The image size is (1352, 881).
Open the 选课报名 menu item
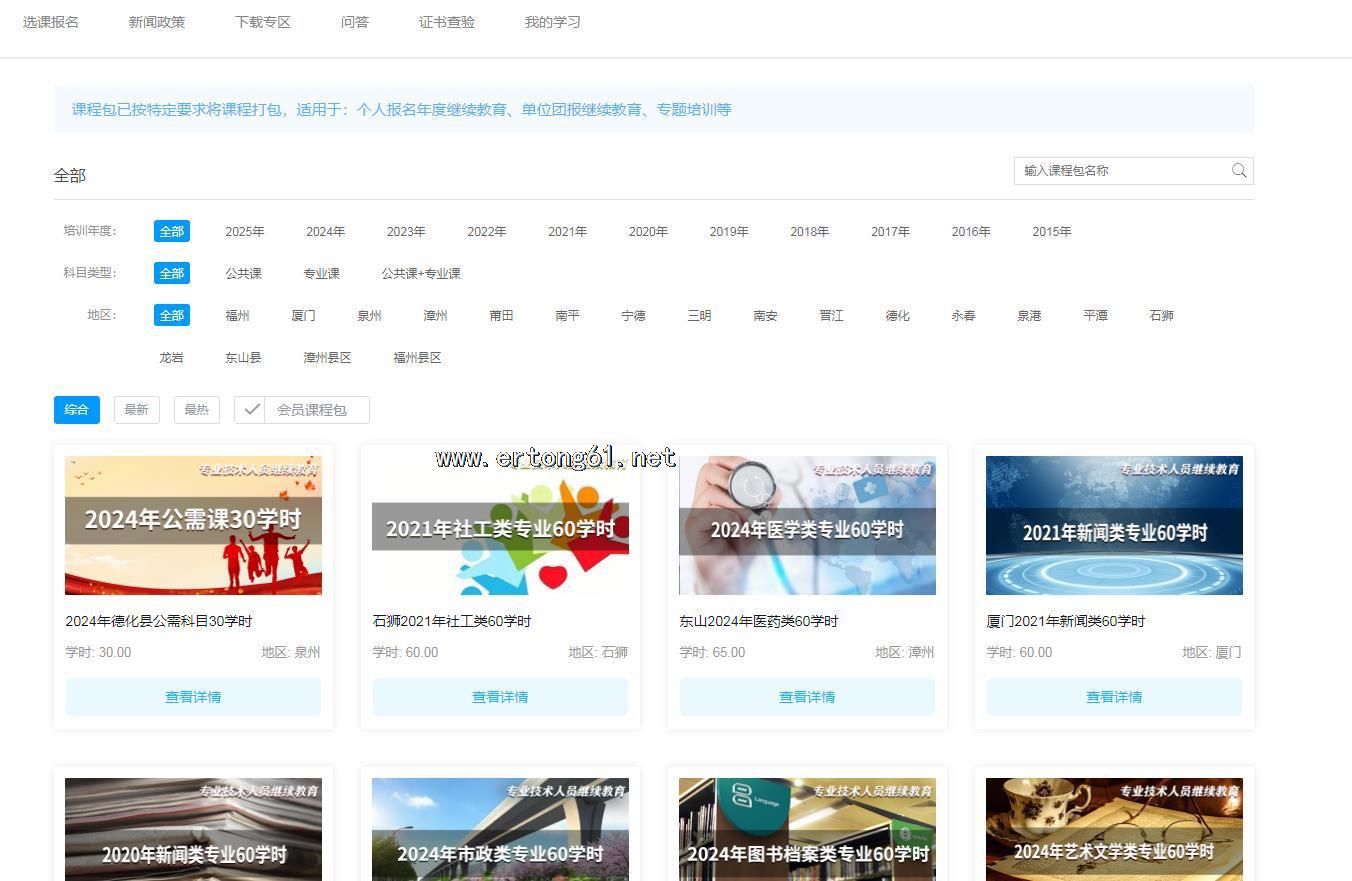[x=51, y=22]
